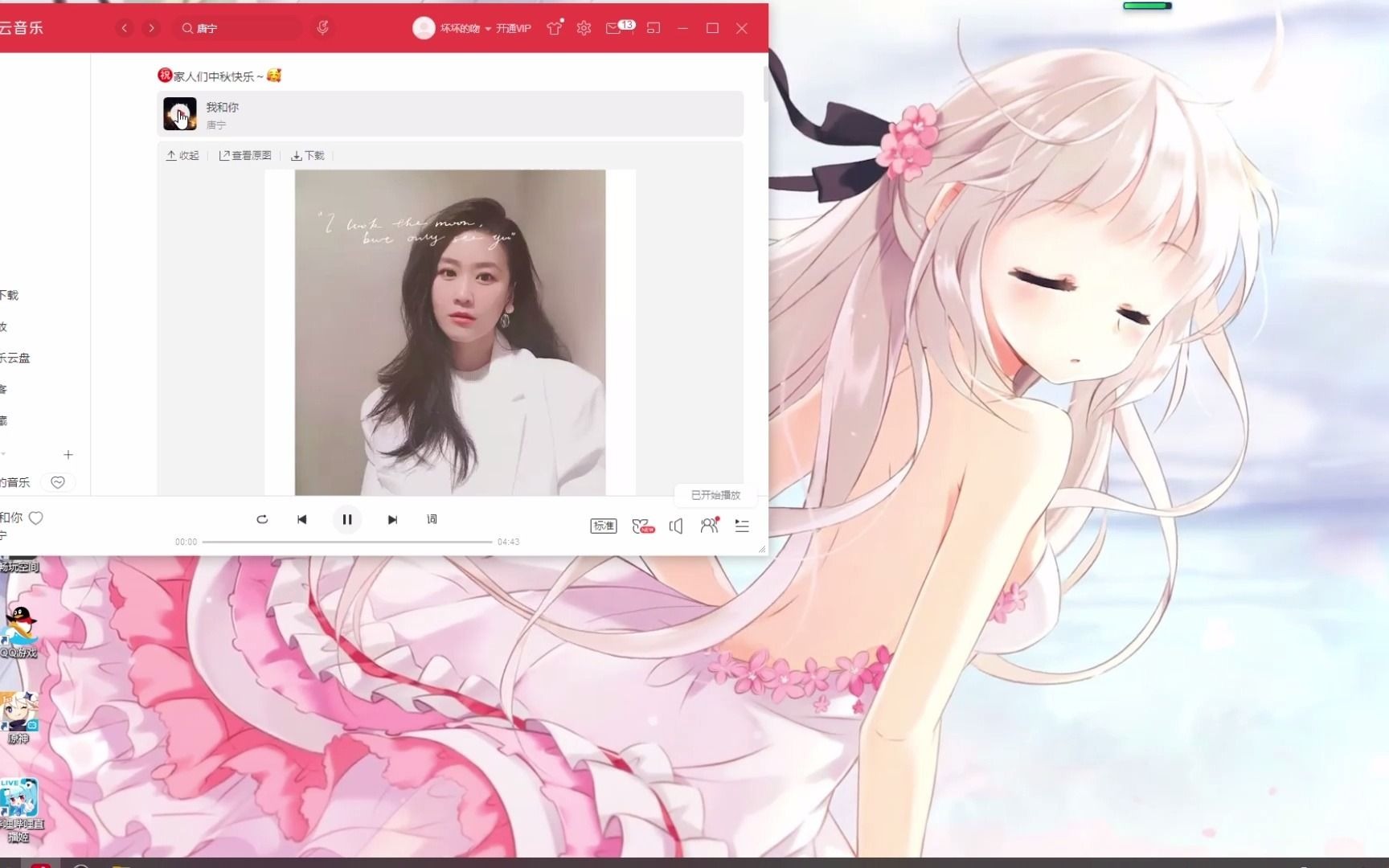
Task: Click the artist name 唐宁 in the song card
Action: pos(216,125)
